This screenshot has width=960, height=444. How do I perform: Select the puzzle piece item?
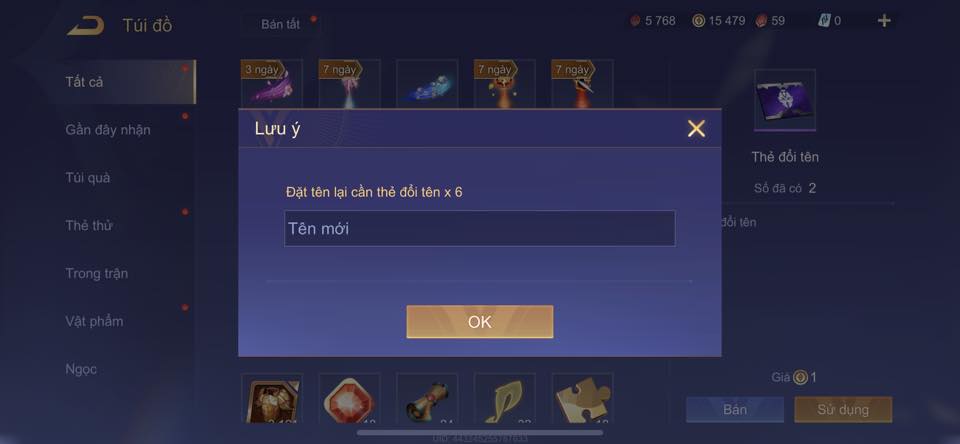582,398
